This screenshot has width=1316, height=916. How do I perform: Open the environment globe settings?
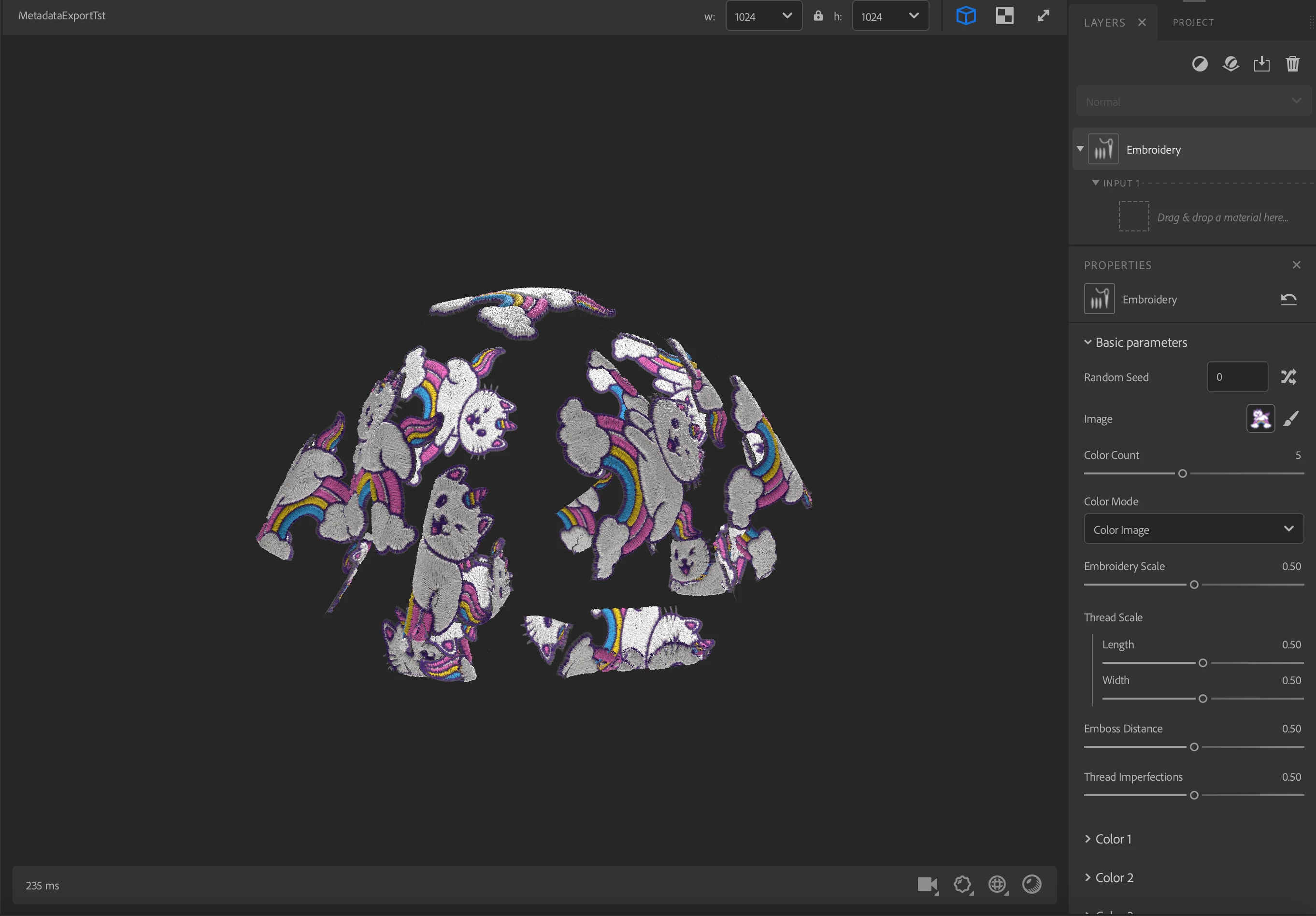[997, 885]
